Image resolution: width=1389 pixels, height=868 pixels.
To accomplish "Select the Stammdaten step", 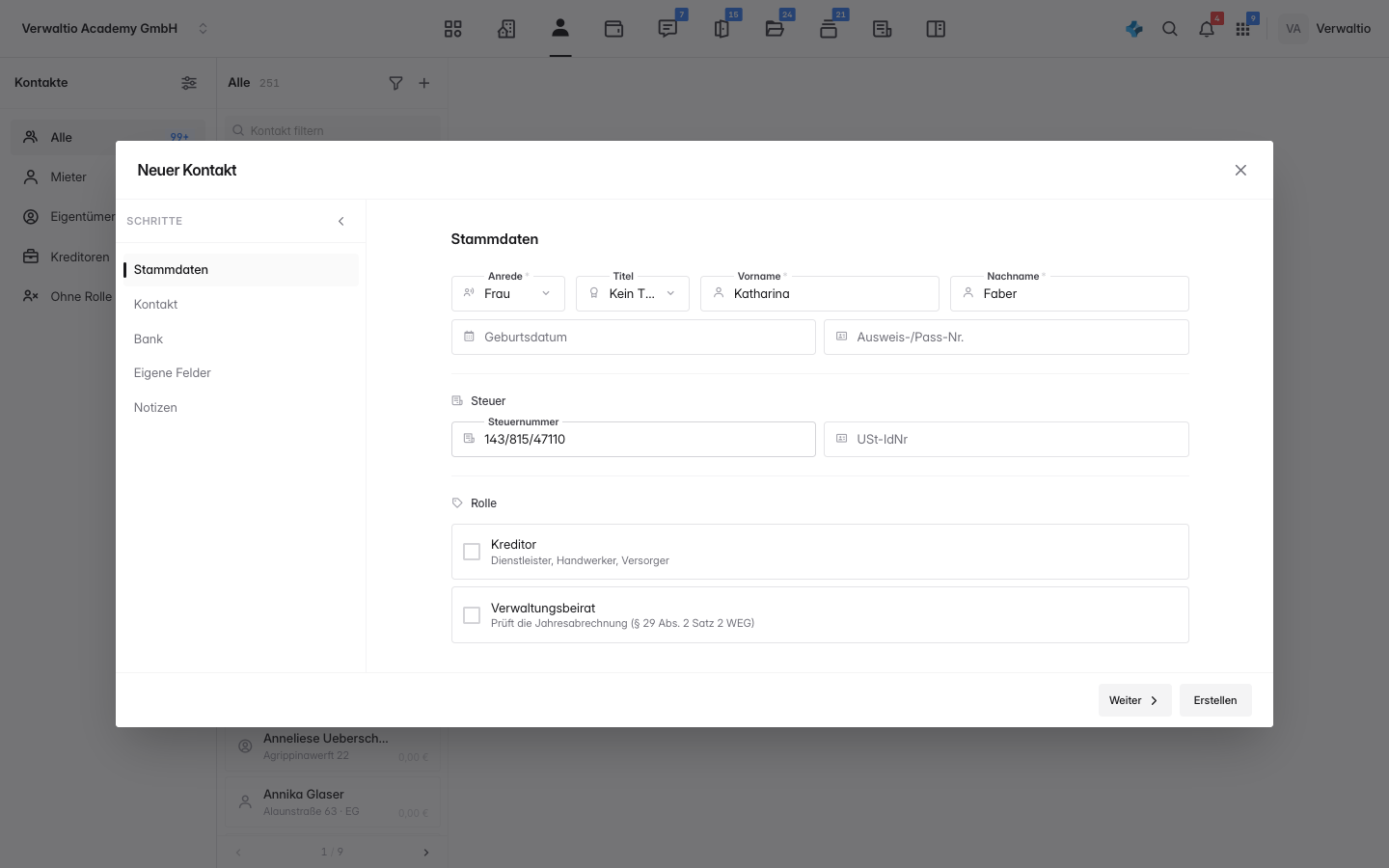I will point(241,270).
